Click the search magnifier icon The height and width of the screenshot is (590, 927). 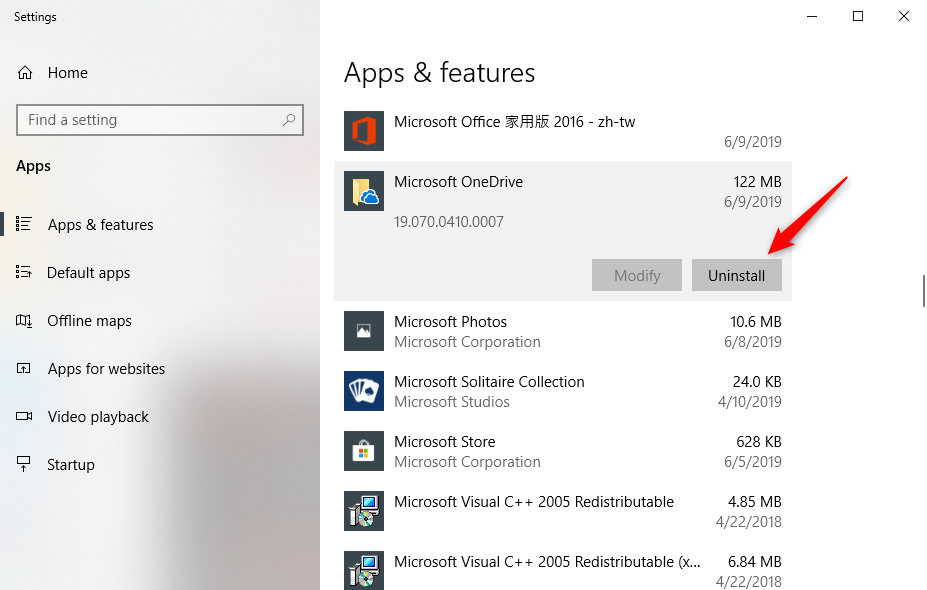(289, 120)
